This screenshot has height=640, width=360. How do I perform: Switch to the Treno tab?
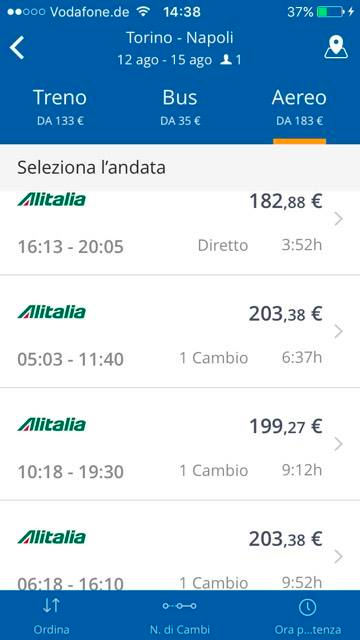[x=60, y=107]
